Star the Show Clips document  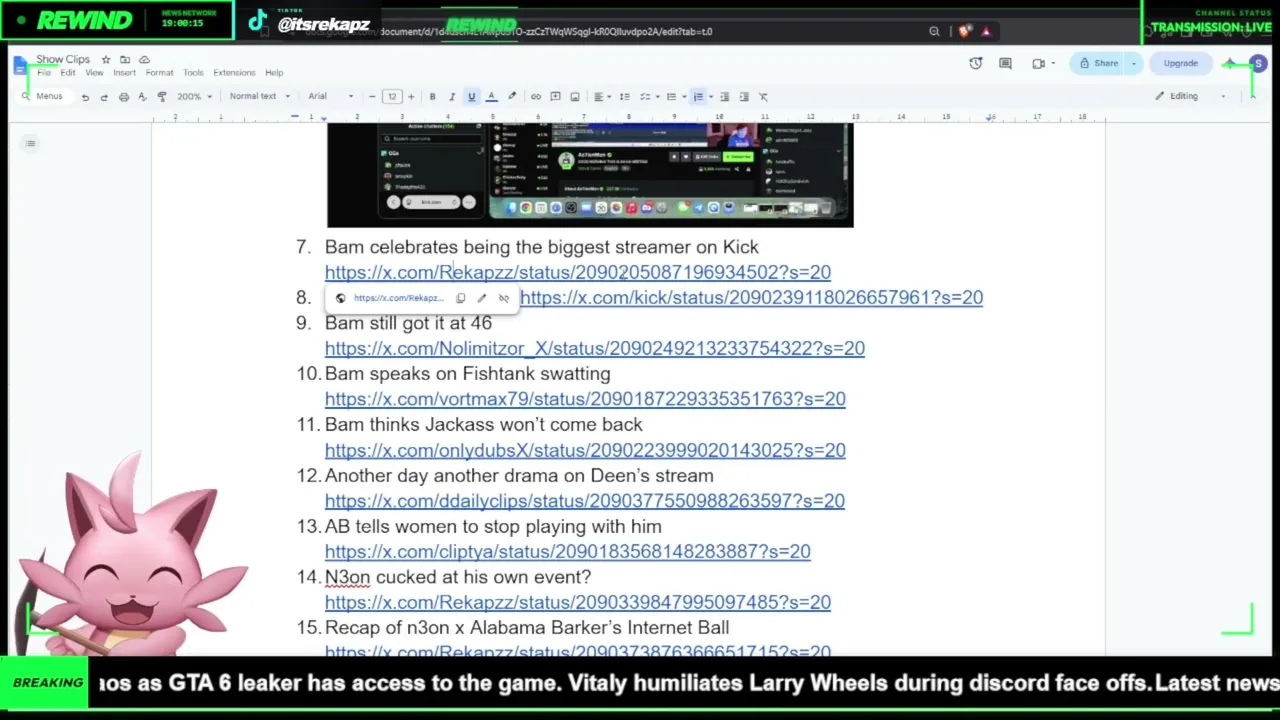(x=106, y=60)
